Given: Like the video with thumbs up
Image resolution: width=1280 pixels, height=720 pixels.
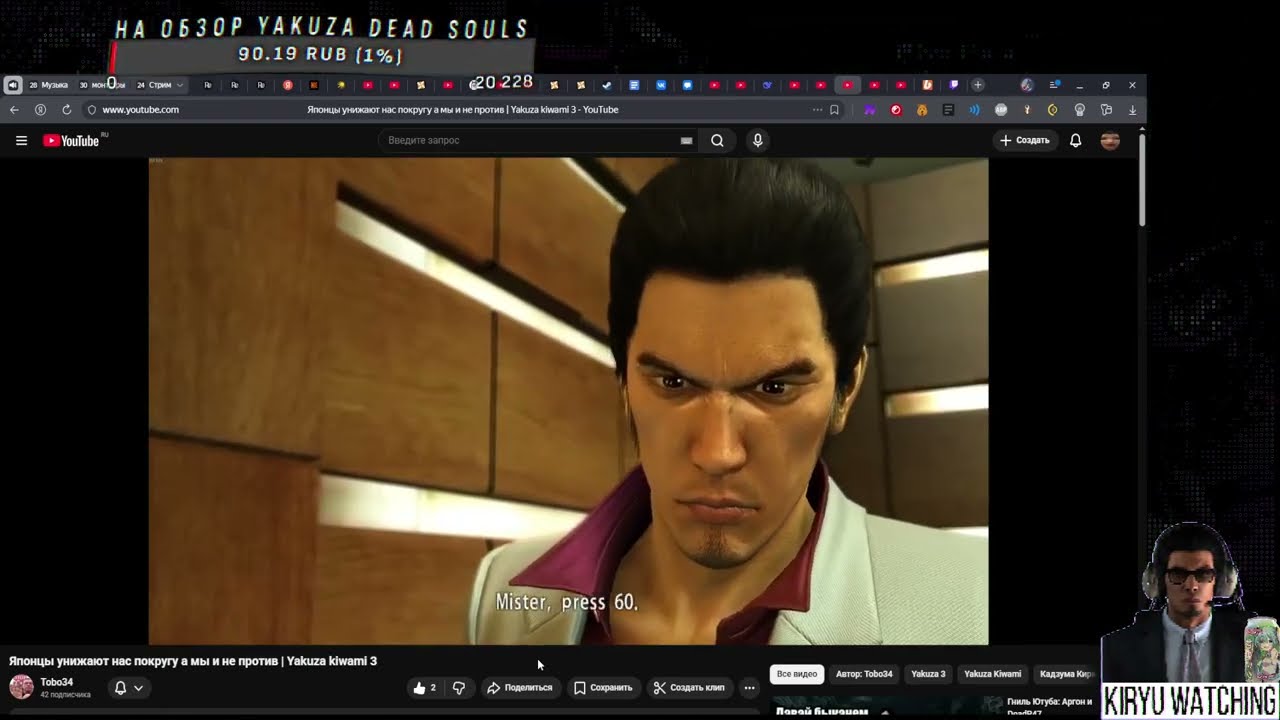Looking at the screenshot, I should (x=424, y=688).
